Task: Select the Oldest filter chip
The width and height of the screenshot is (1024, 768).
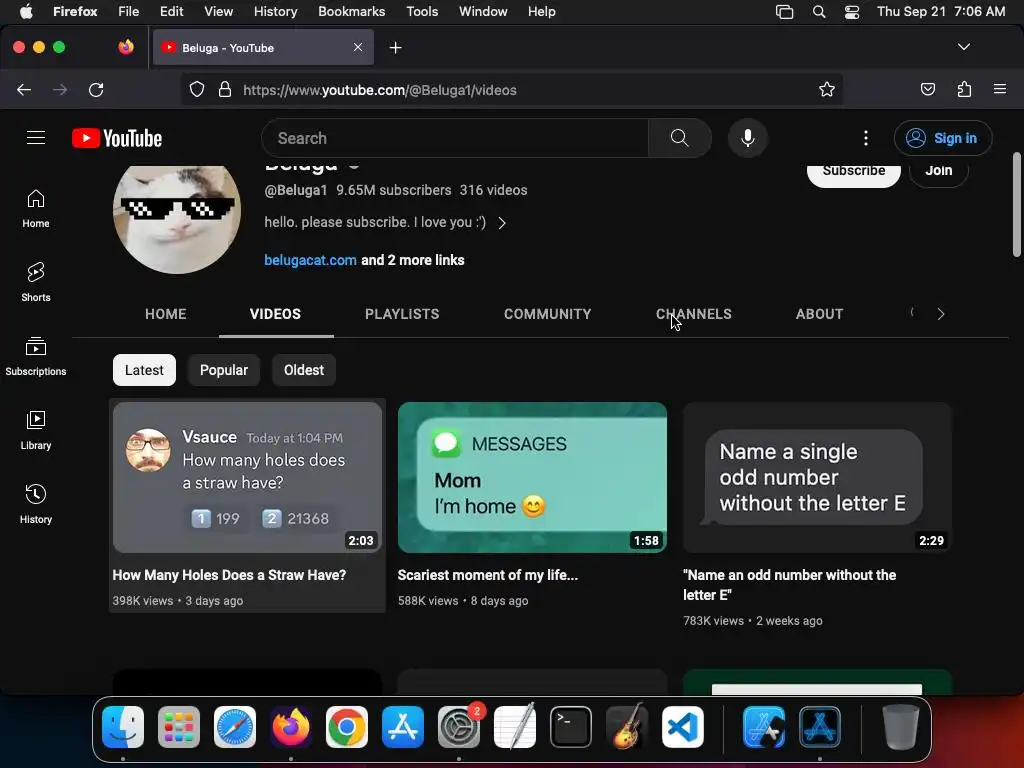Action: [304, 370]
